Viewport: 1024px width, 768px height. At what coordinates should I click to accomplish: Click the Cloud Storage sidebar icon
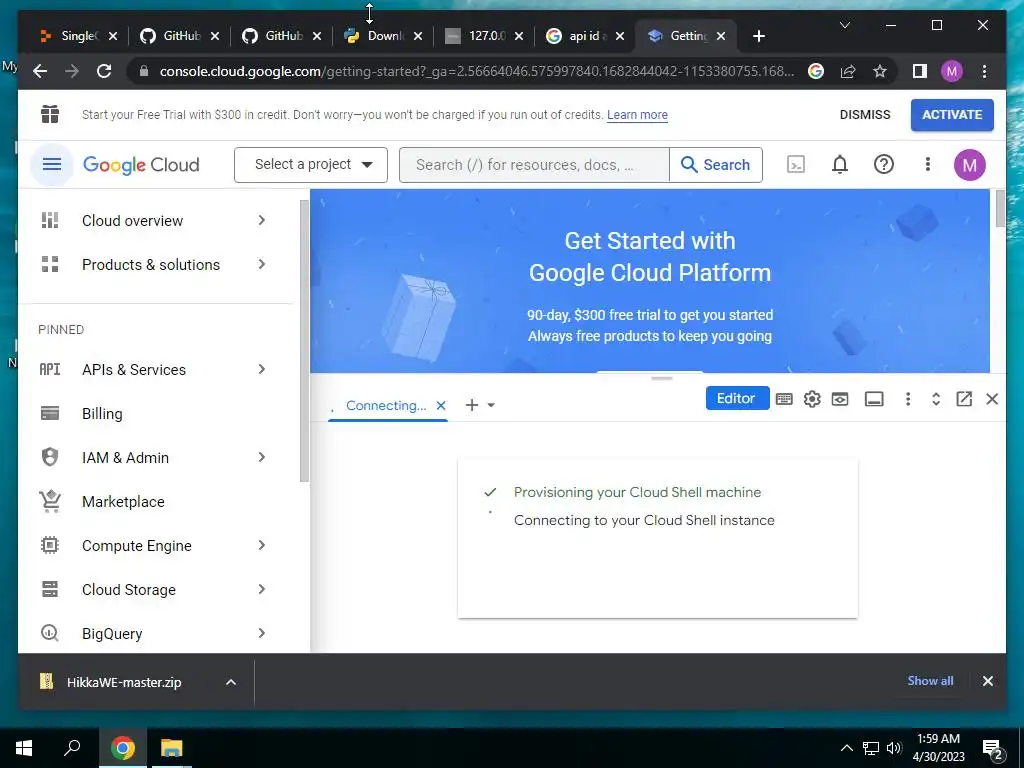pos(50,589)
